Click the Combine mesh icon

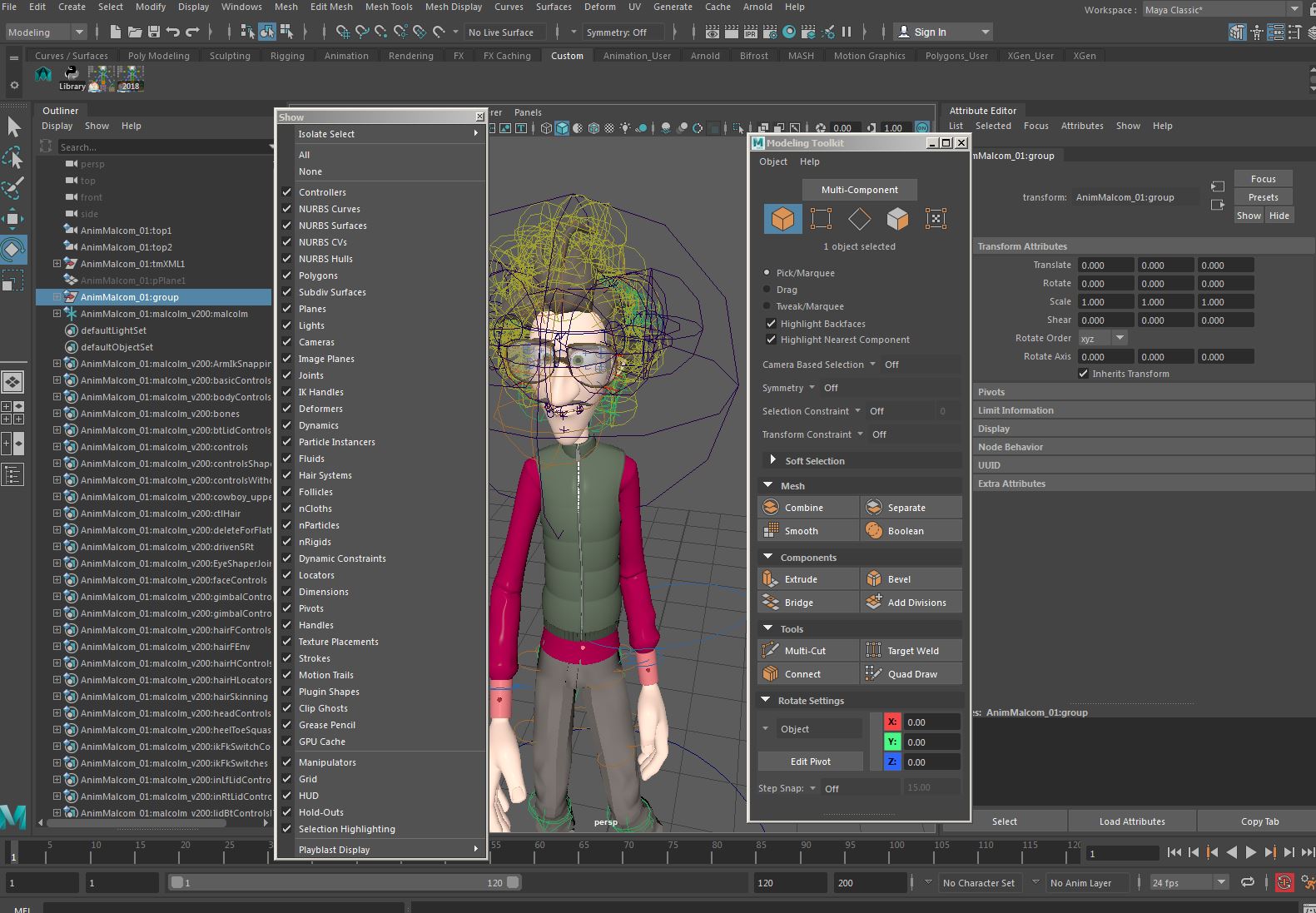(771, 508)
